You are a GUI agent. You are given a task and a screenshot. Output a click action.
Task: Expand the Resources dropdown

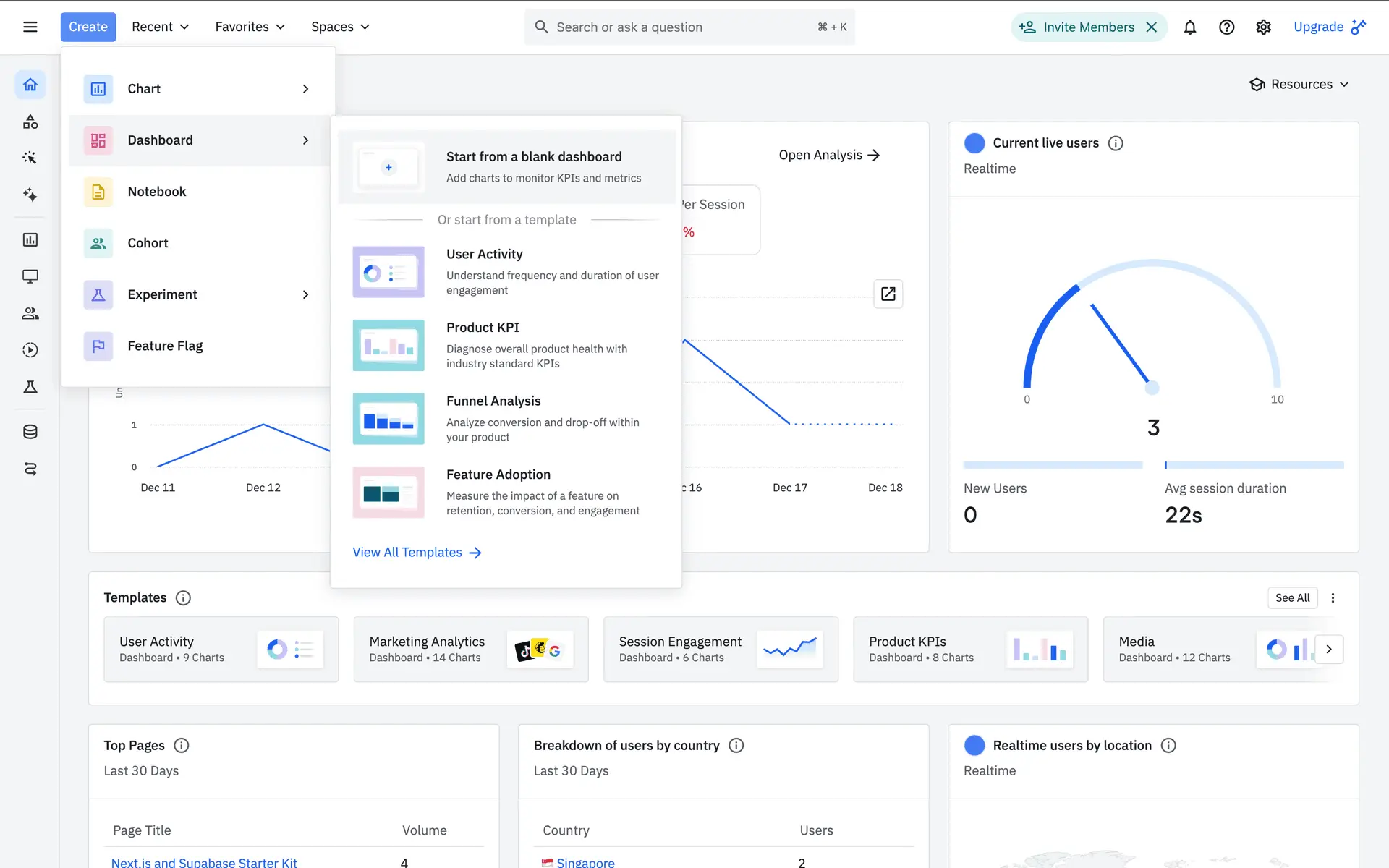(1299, 85)
